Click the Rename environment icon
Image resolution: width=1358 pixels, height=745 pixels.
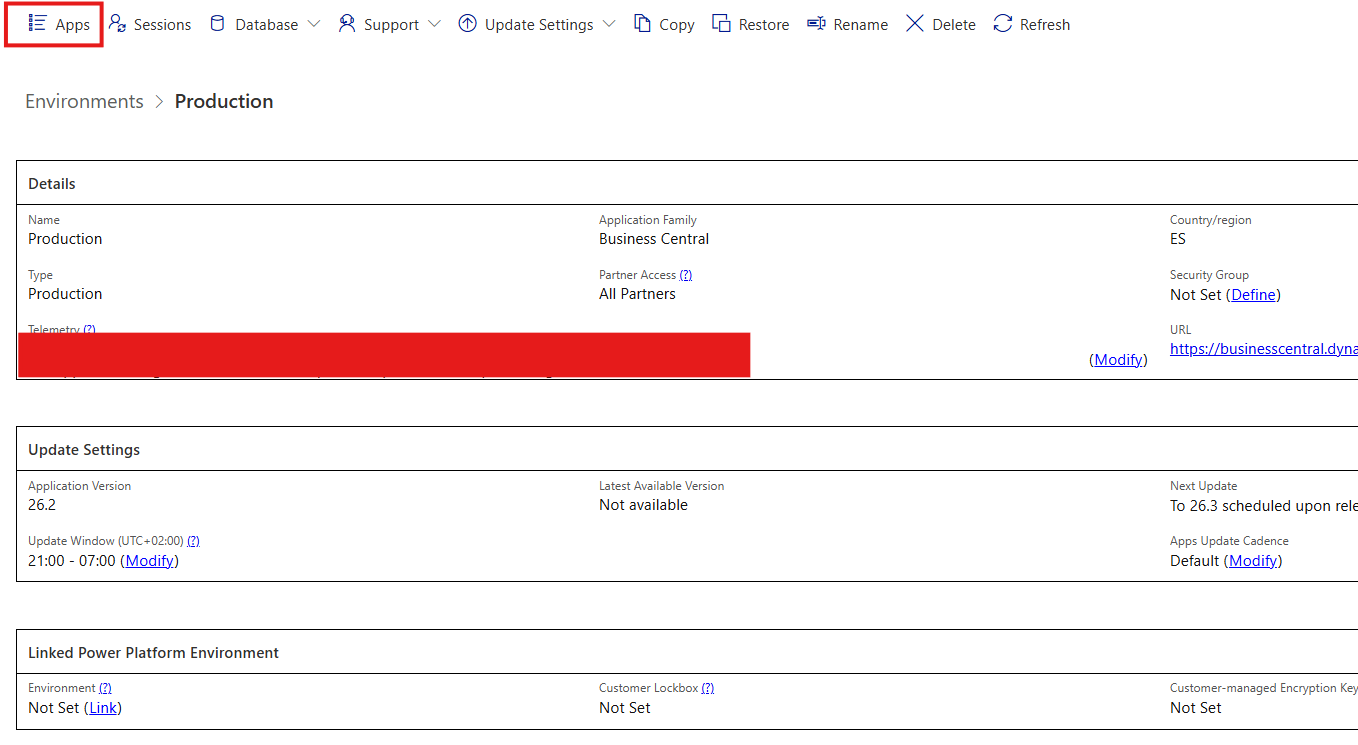(x=816, y=23)
